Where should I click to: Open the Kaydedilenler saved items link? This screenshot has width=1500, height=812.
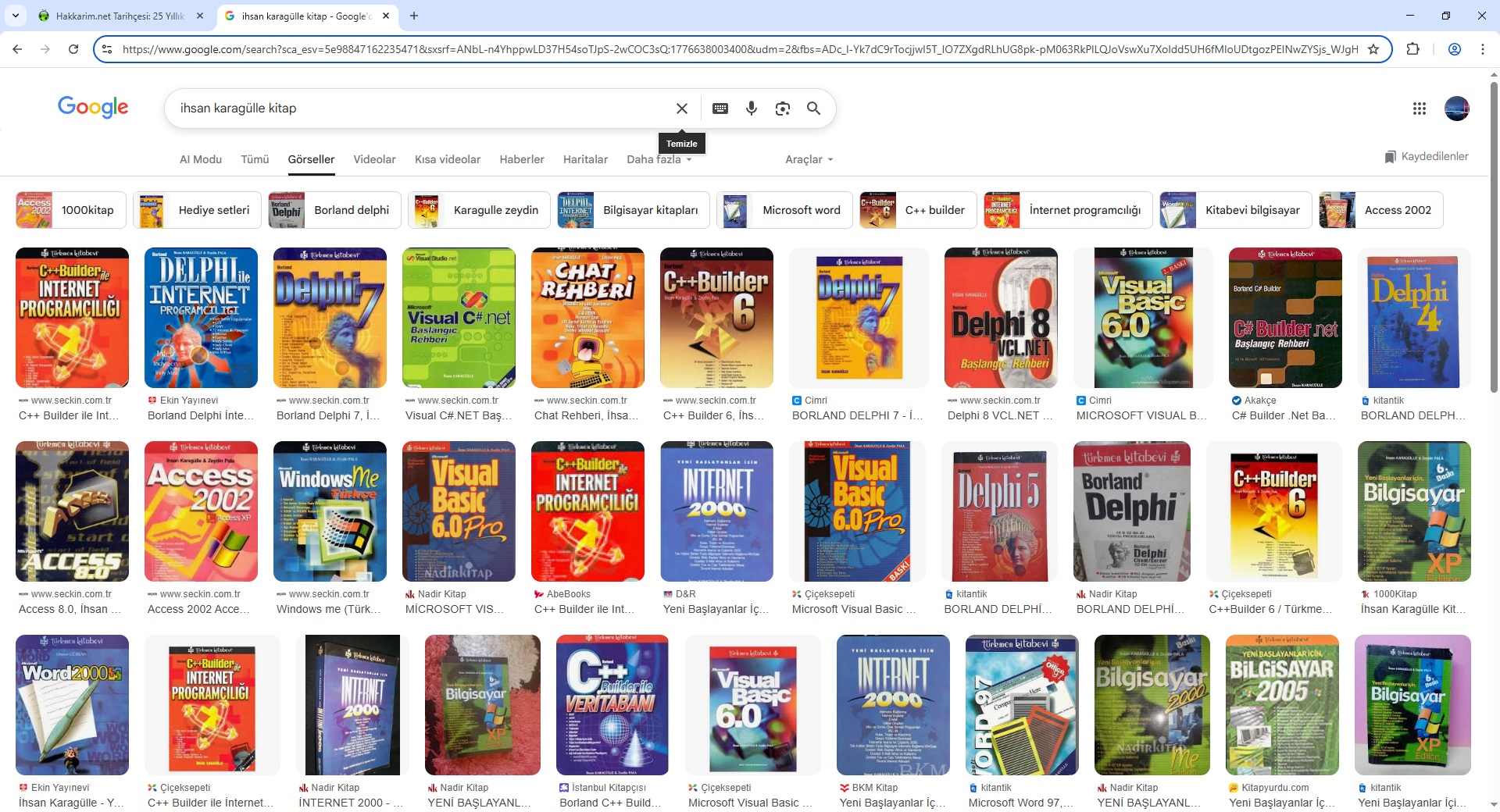[1426, 156]
